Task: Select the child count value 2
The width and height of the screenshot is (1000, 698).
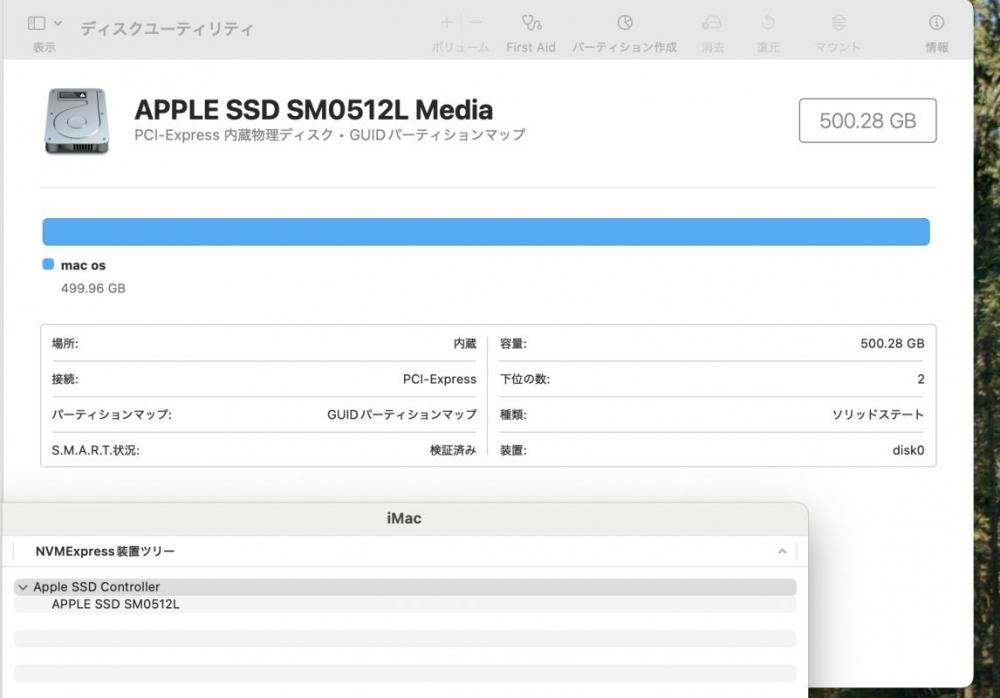Action: 920,379
